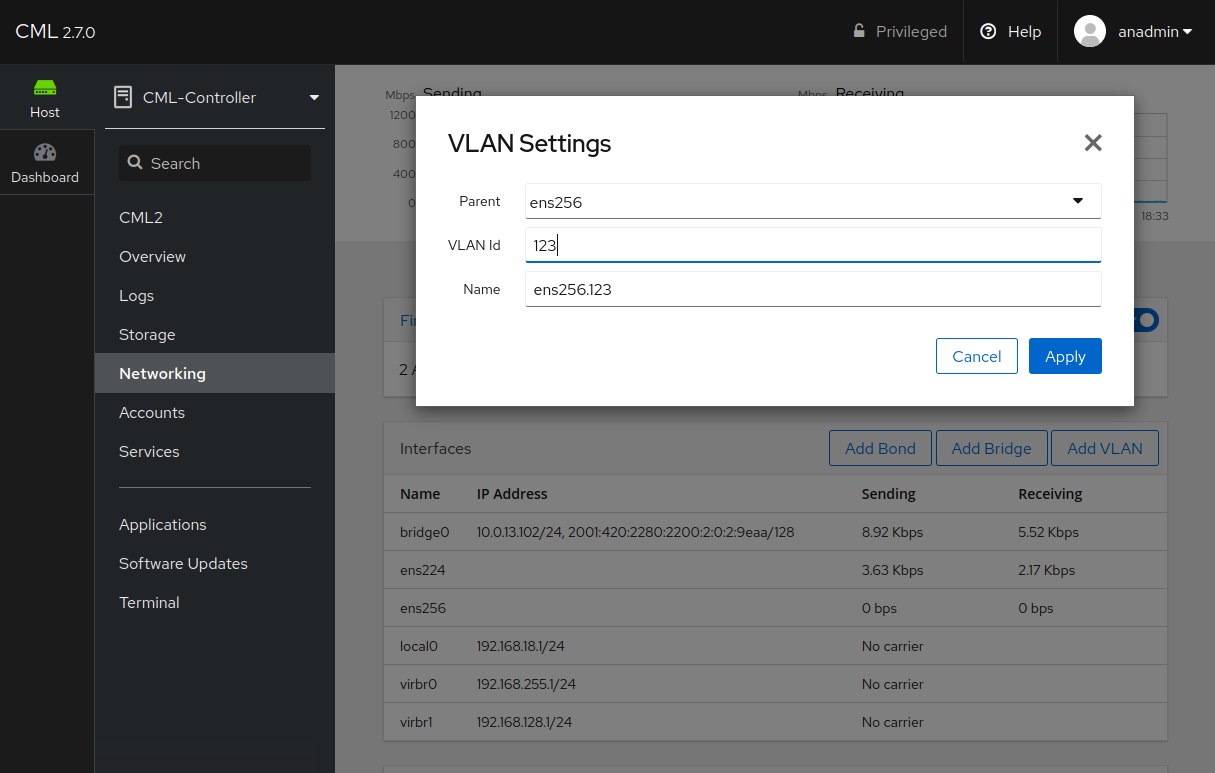
Task: Select Logs in the sidebar
Action: pyautogui.click(x=136, y=295)
